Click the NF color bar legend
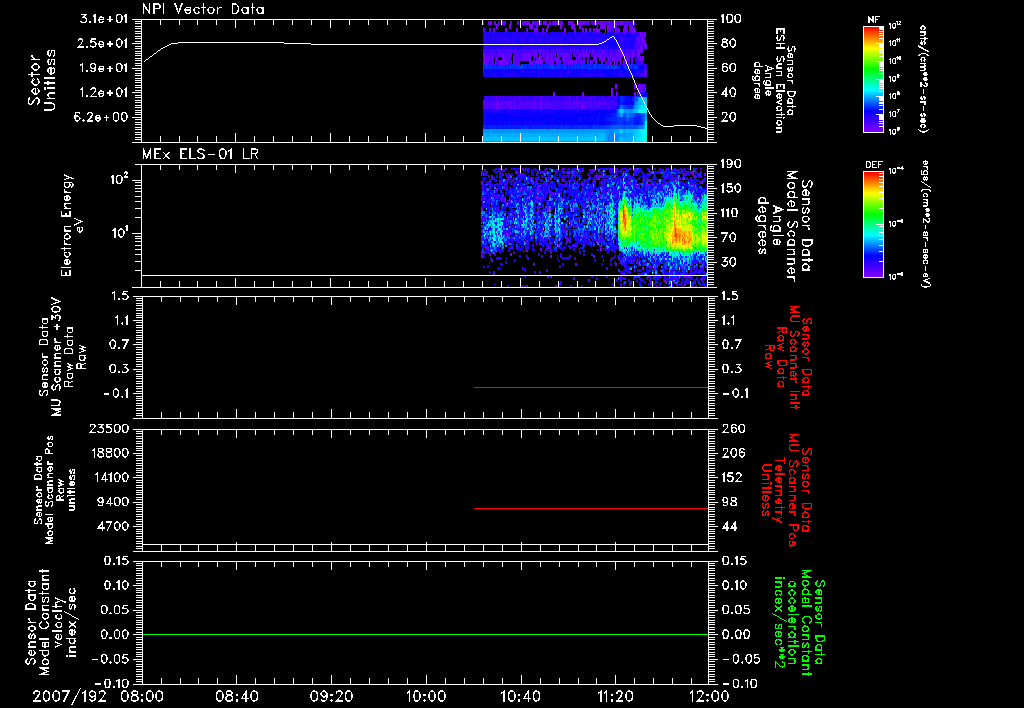The width and height of the screenshot is (1024, 708). point(873,78)
